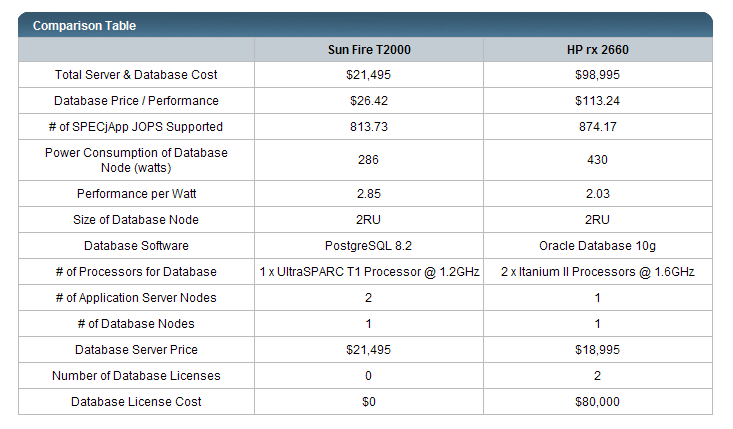733x429 pixels.
Task: Select the 2.85 performance per watt value
Action: coord(369,193)
